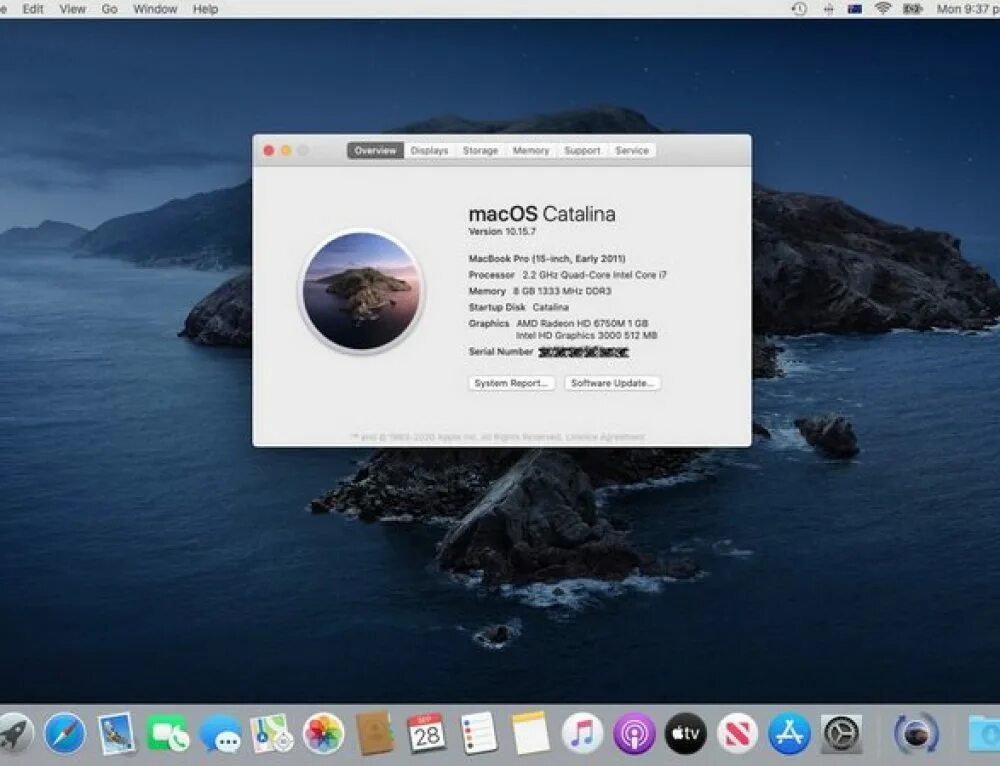Switch to the Service tab
This screenshot has width=1000, height=766.
632,151
